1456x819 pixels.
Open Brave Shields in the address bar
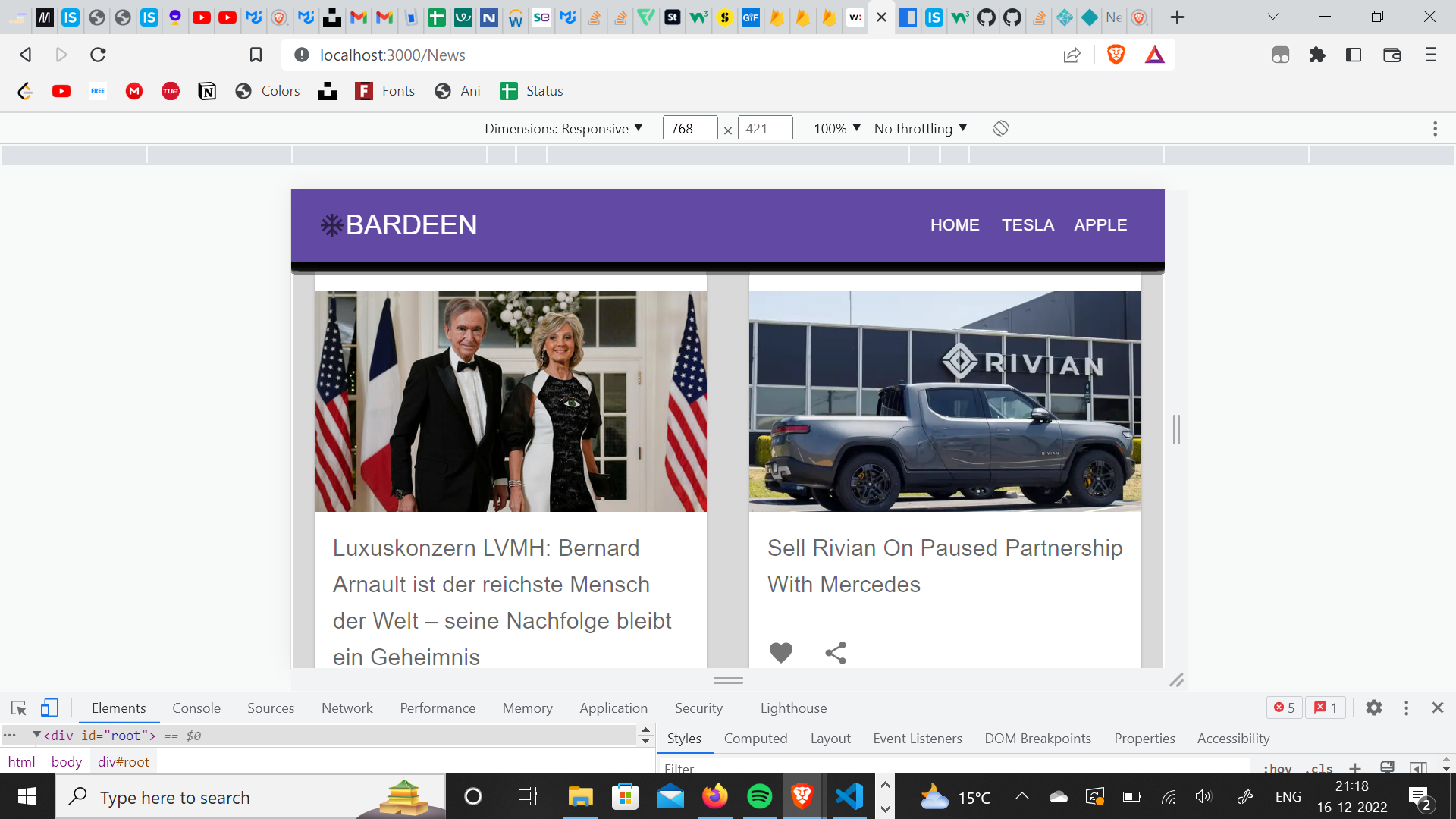click(1115, 55)
